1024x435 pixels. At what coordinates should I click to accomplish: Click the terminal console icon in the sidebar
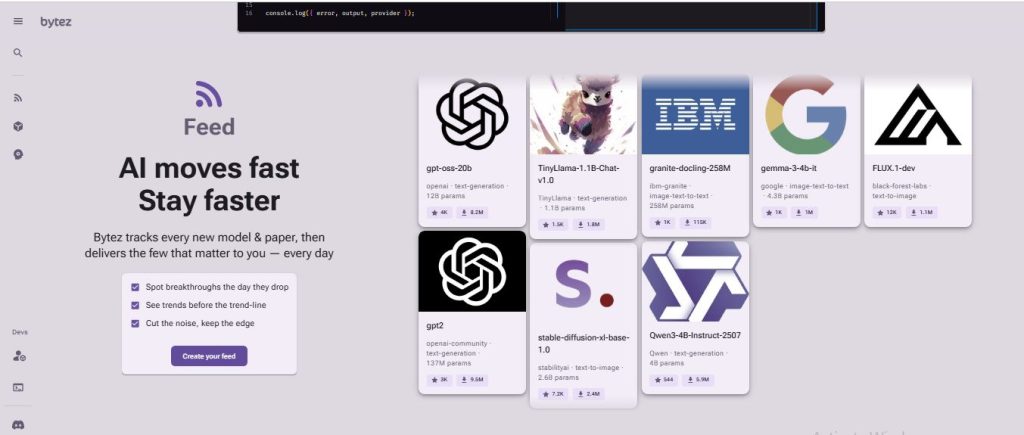click(x=18, y=386)
